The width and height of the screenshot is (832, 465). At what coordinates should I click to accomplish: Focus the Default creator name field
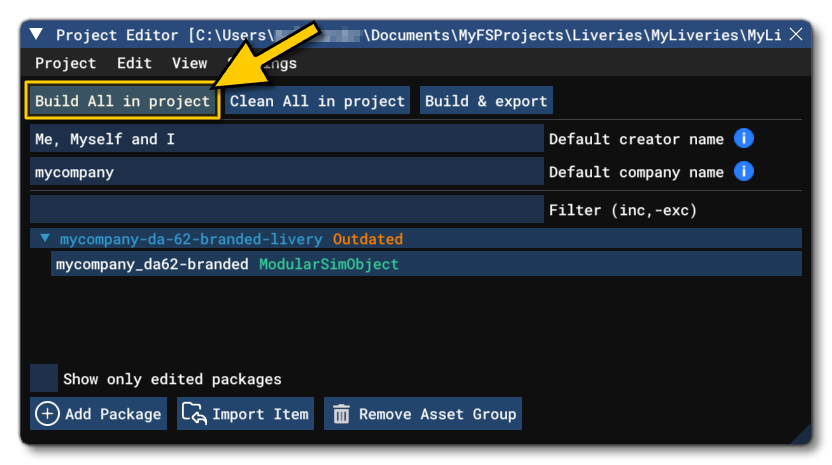click(286, 139)
